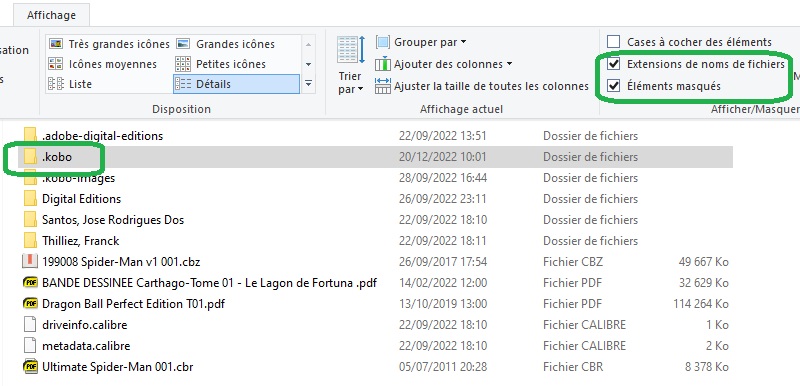Click Ajuster la taille de toutes les colonnes
This screenshot has width=800, height=386.
[482, 86]
